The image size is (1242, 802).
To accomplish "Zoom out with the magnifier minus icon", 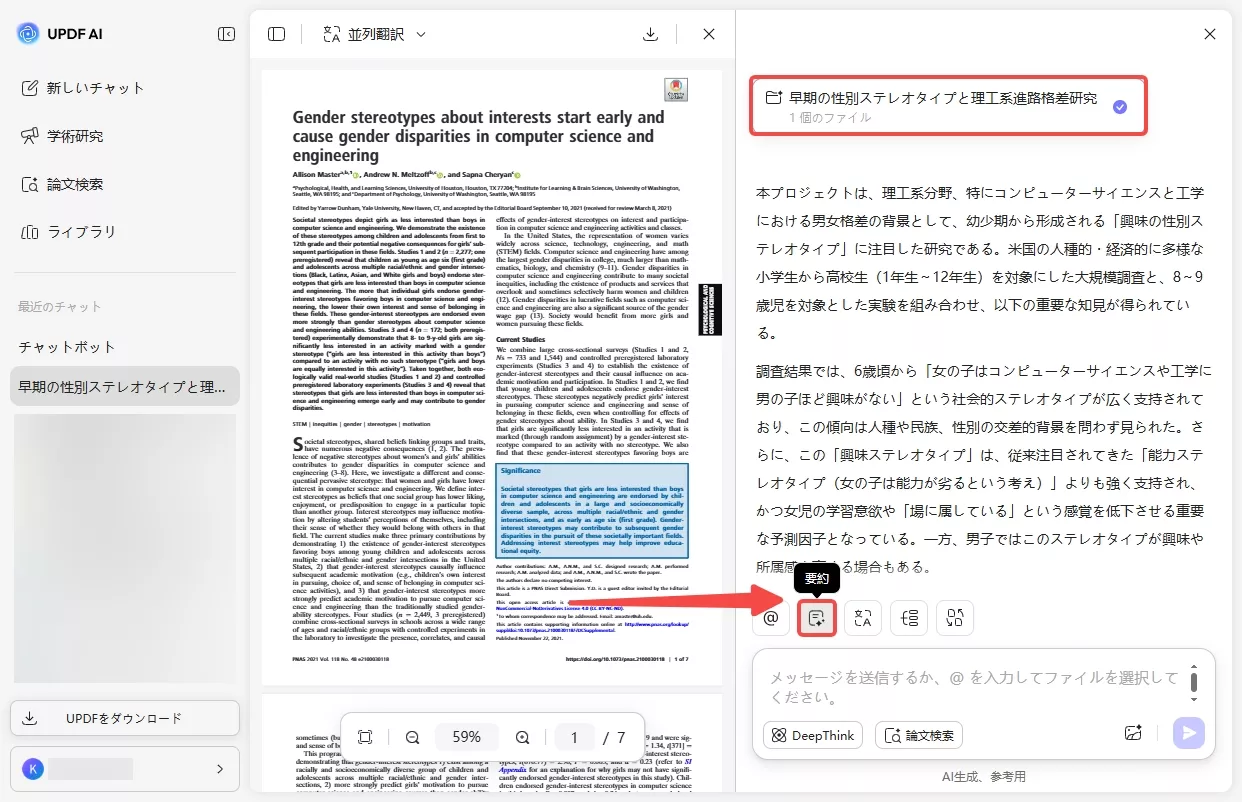I will (x=413, y=736).
